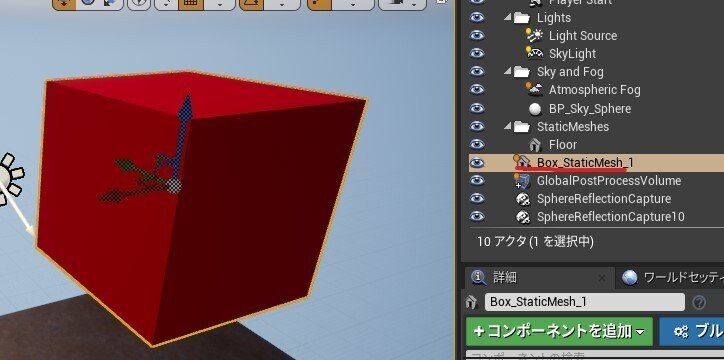This screenshot has width=724, height=360.
Task: Hide the BP_Sky_Sphere actor
Action: click(477, 108)
